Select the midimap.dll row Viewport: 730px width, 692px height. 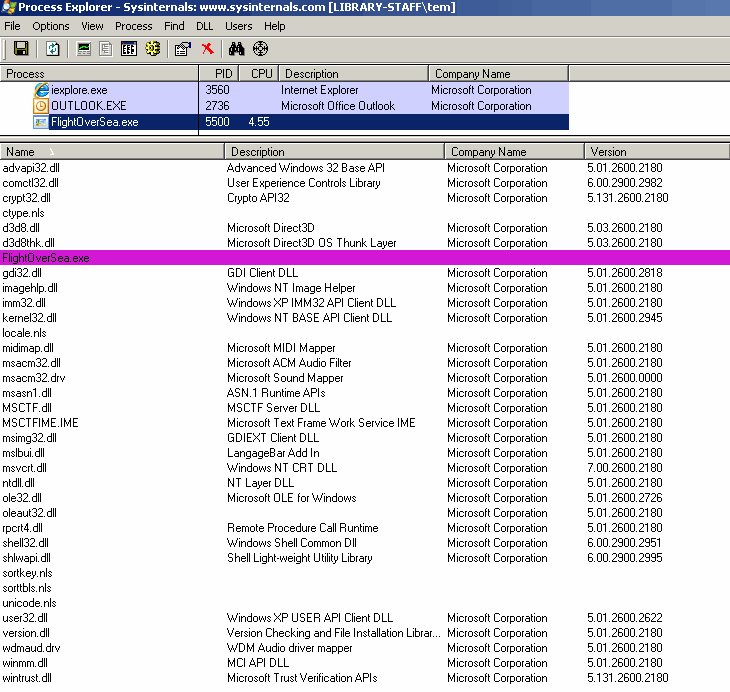point(365,348)
